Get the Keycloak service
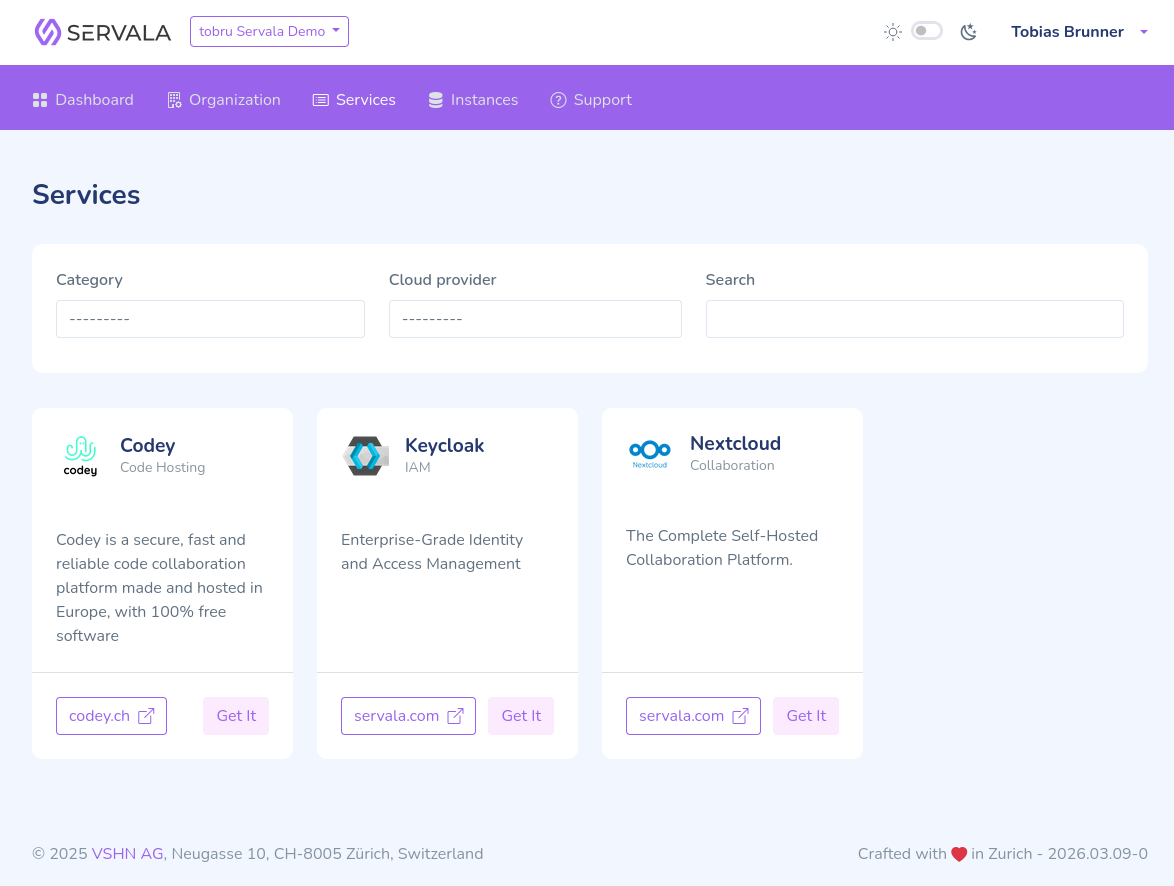1174x886 pixels. click(x=521, y=716)
